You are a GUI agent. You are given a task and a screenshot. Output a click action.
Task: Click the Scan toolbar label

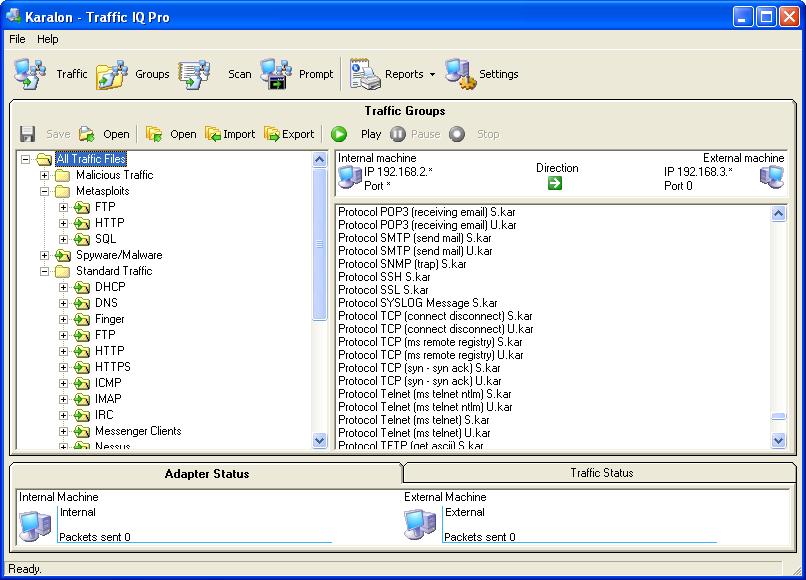pos(240,74)
